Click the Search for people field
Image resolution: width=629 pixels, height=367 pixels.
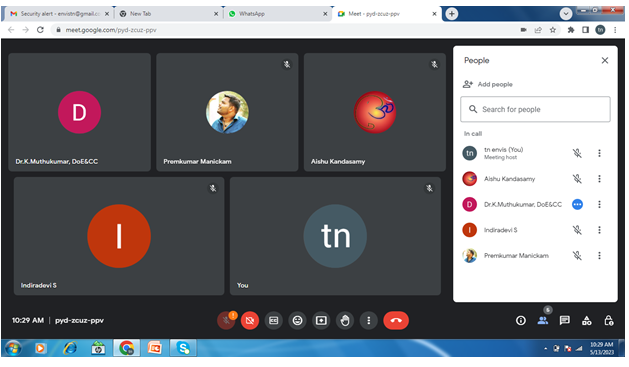tap(536, 109)
